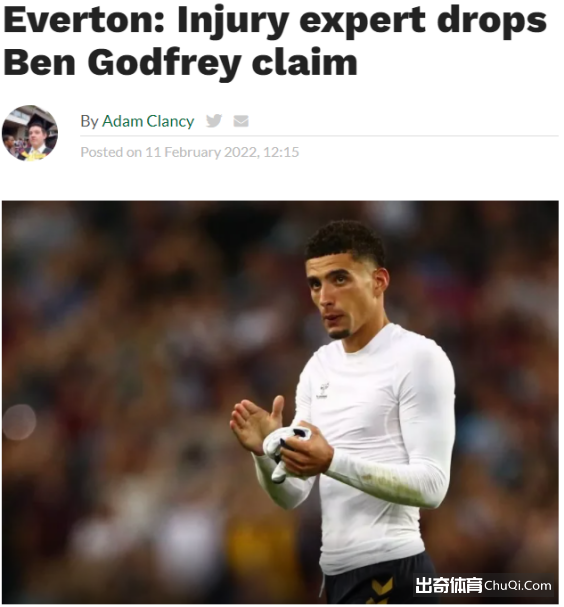
Task: Open the author's Twitter profile icon
Action: [x=214, y=121]
